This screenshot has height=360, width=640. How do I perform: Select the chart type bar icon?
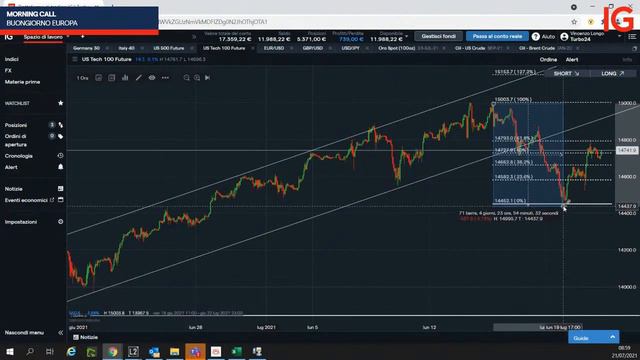(125, 78)
